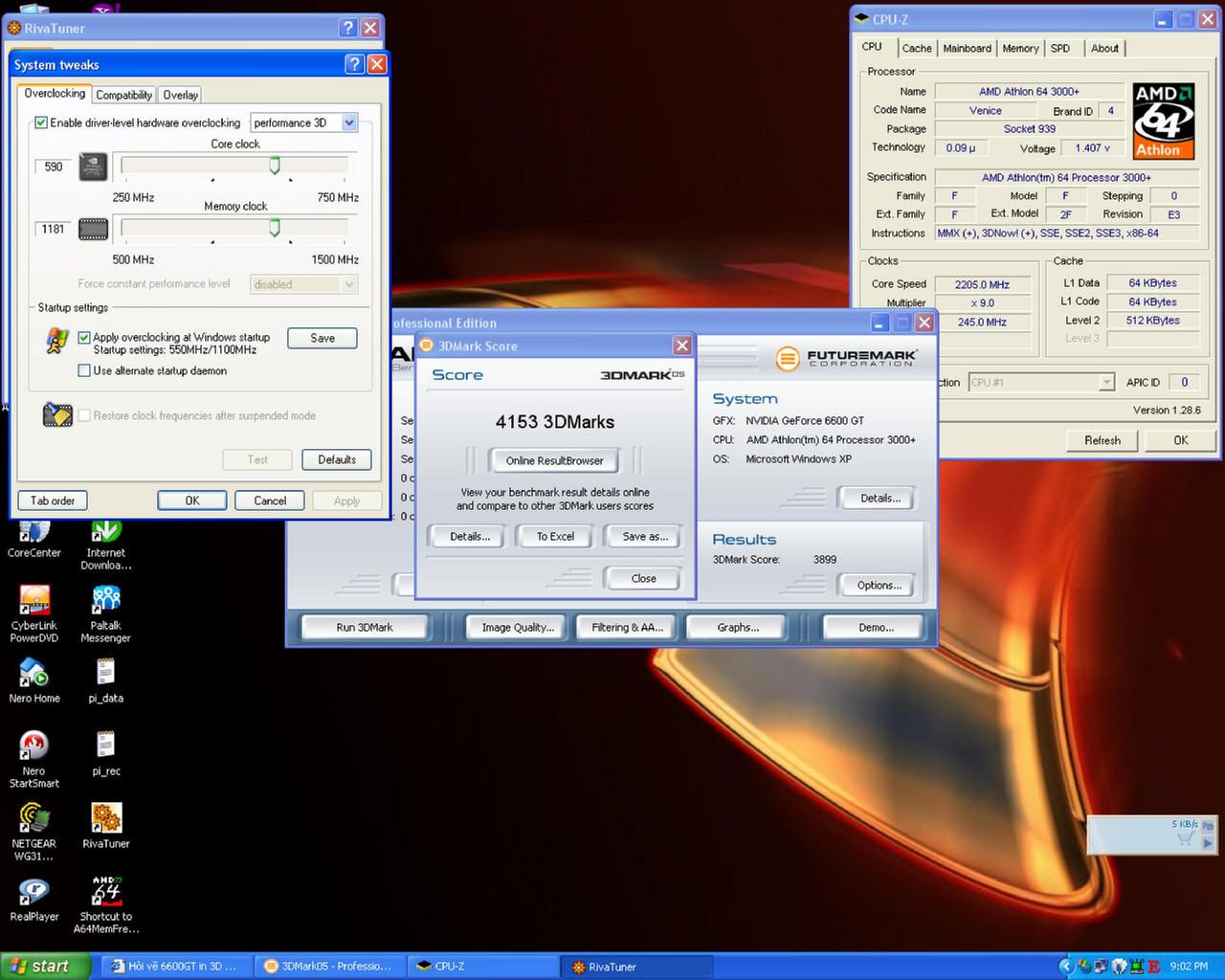The image size is (1225, 980).
Task: Click Save button for startup settings
Action: pos(323,338)
